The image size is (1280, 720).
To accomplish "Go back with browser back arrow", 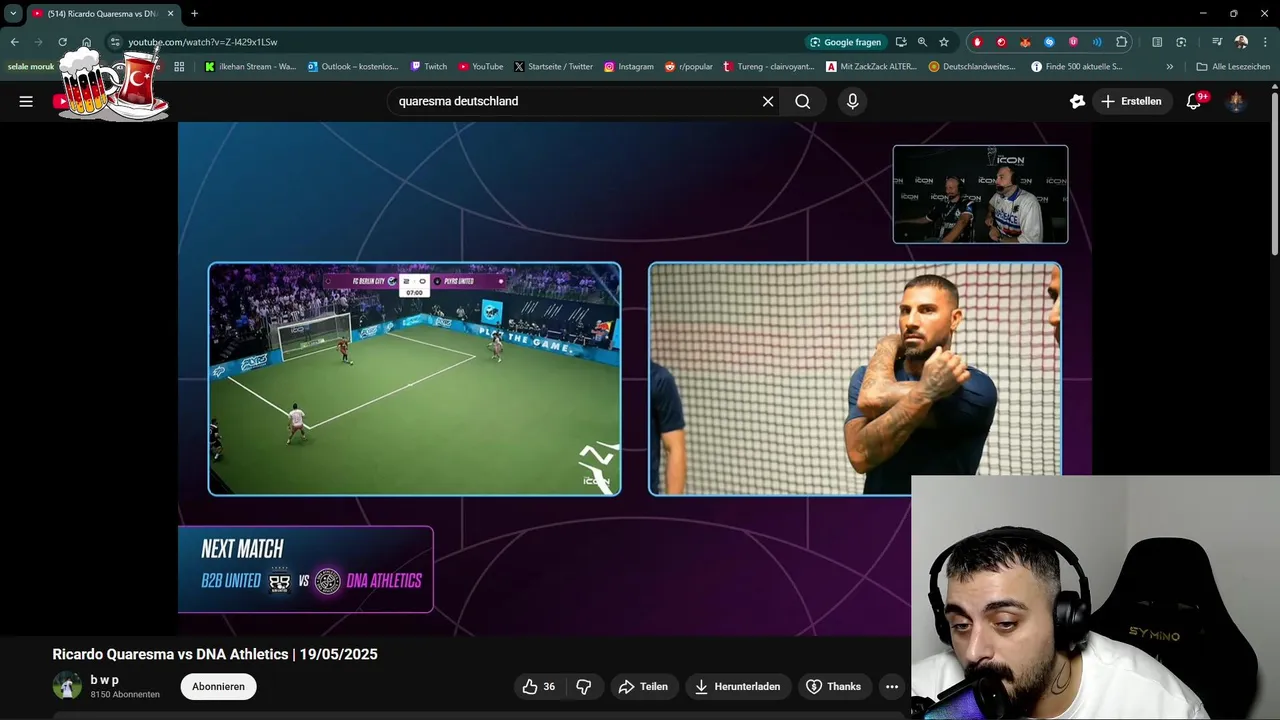I will (x=14, y=42).
